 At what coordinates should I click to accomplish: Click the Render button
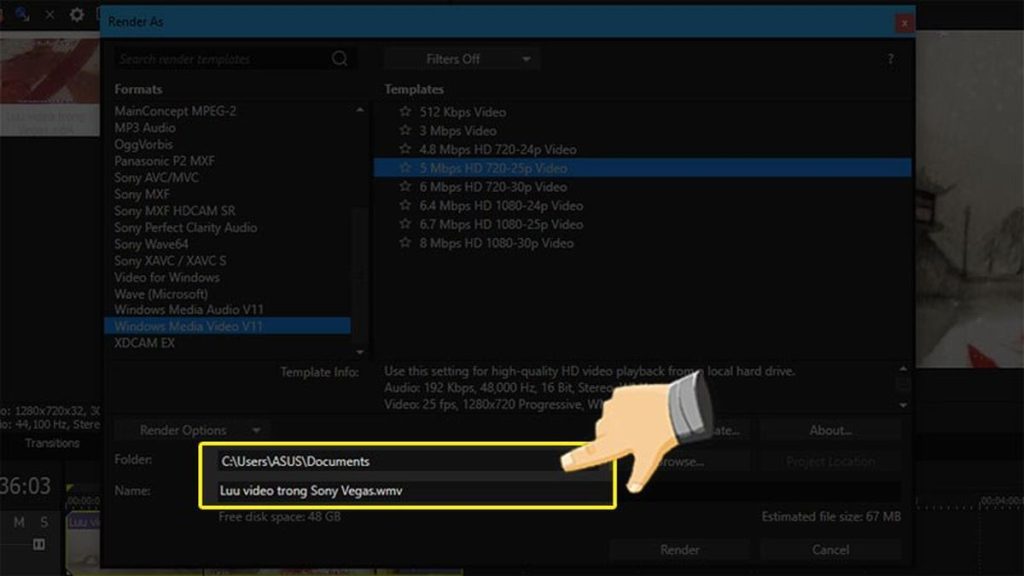[x=678, y=549]
